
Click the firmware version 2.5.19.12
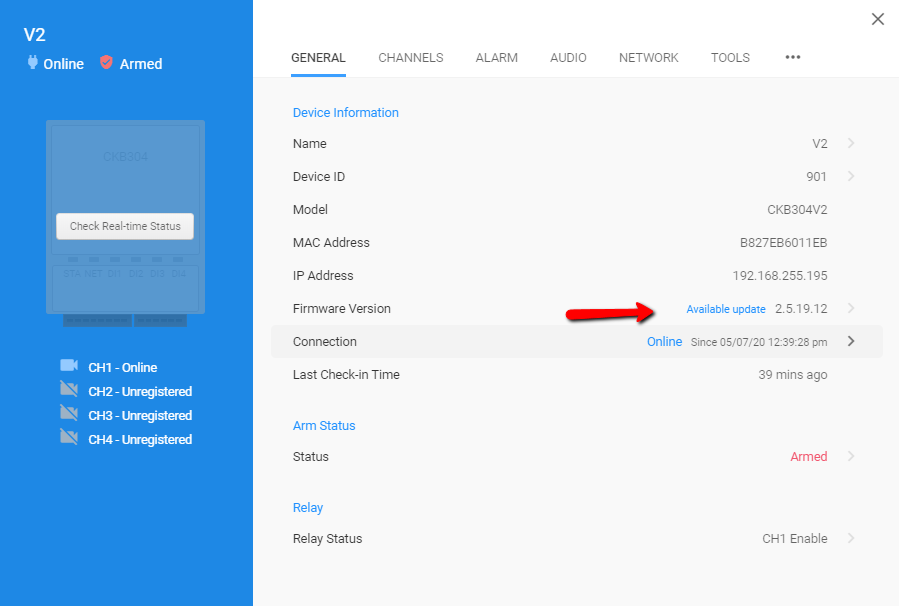click(x=801, y=309)
